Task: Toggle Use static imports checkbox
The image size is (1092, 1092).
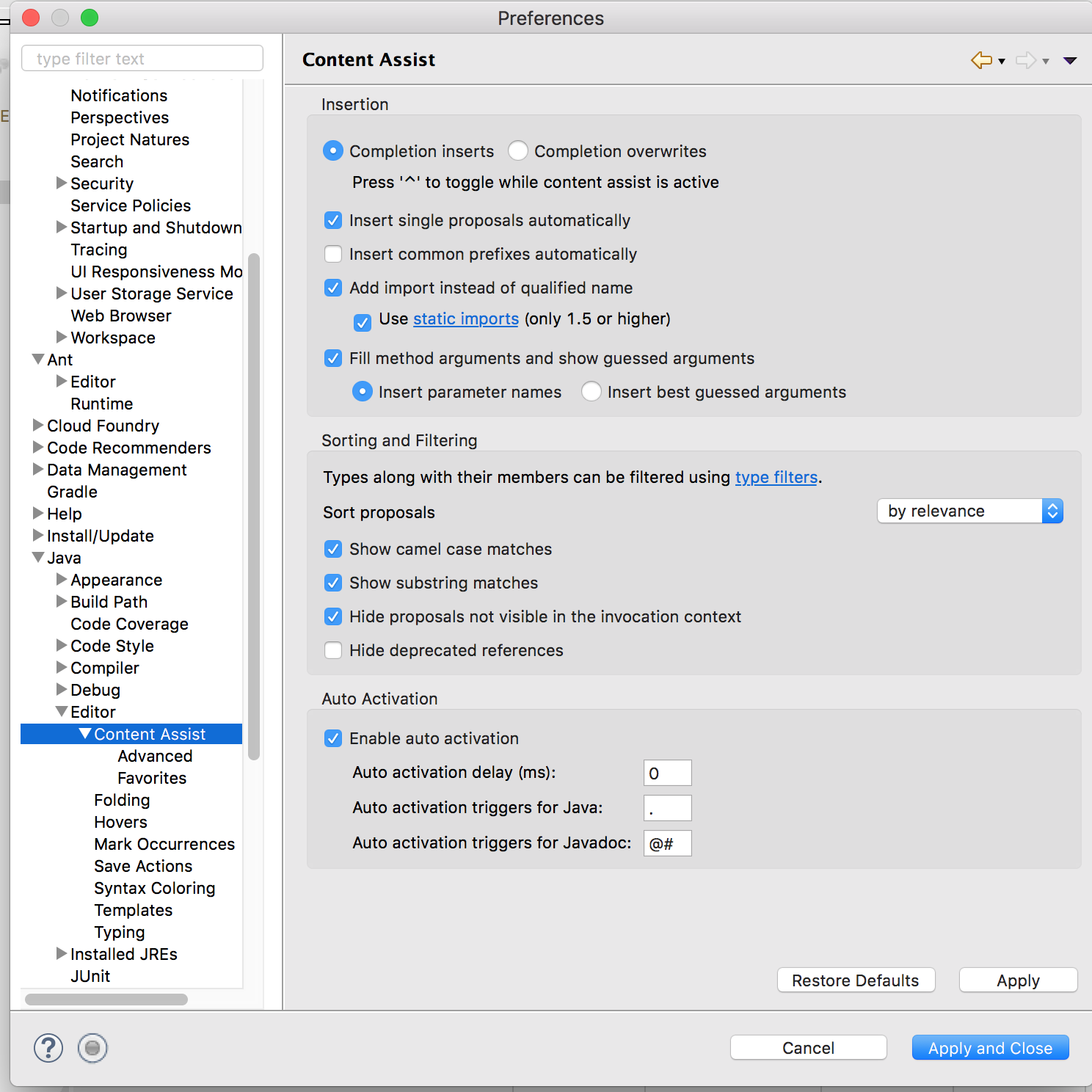Action: pos(363,322)
